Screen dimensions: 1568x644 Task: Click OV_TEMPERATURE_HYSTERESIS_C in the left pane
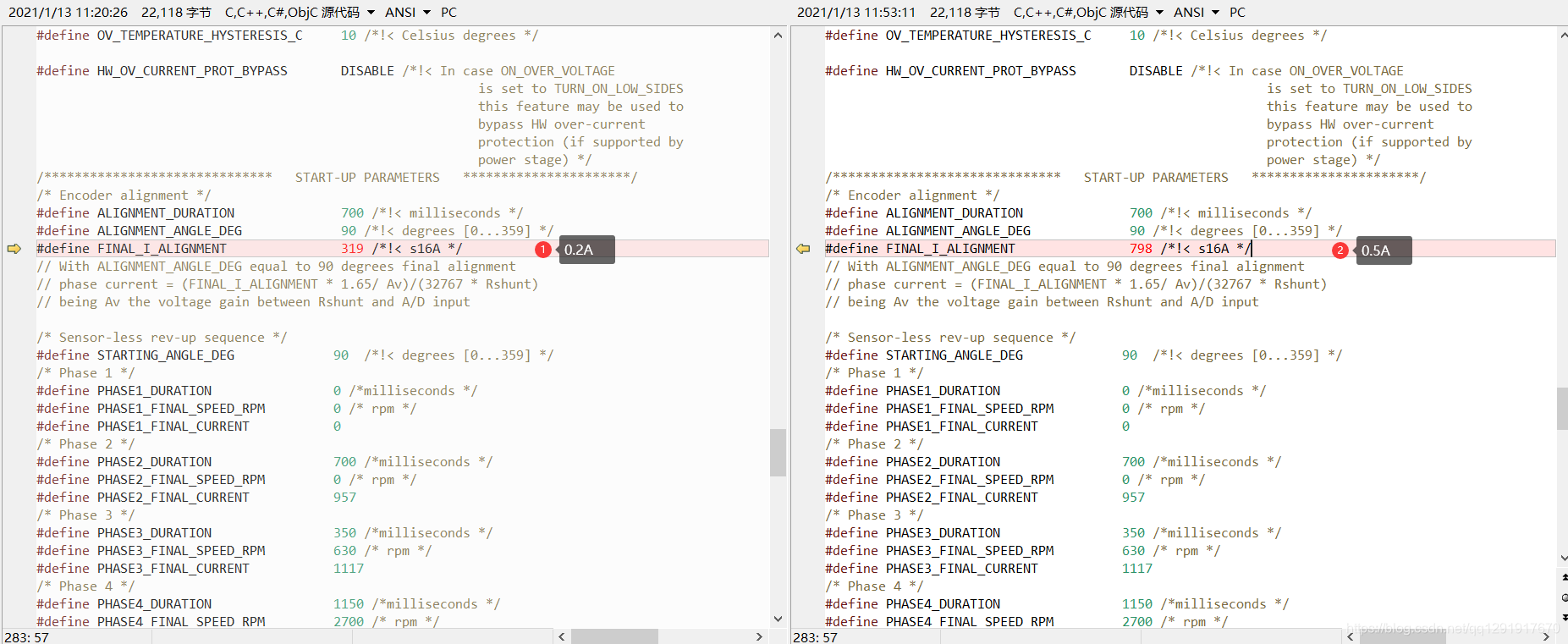click(x=200, y=36)
